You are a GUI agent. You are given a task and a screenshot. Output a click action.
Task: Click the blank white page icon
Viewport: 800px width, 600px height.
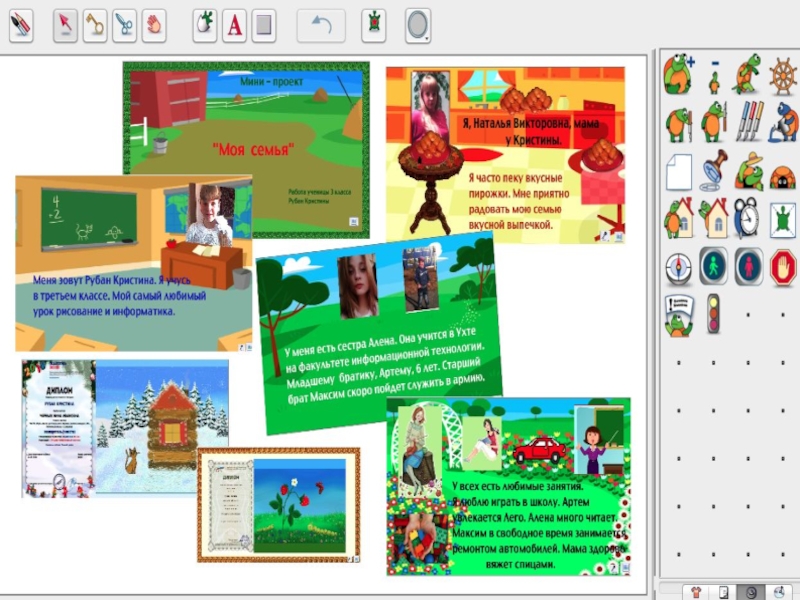pyautogui.click(x=679, y=172)
